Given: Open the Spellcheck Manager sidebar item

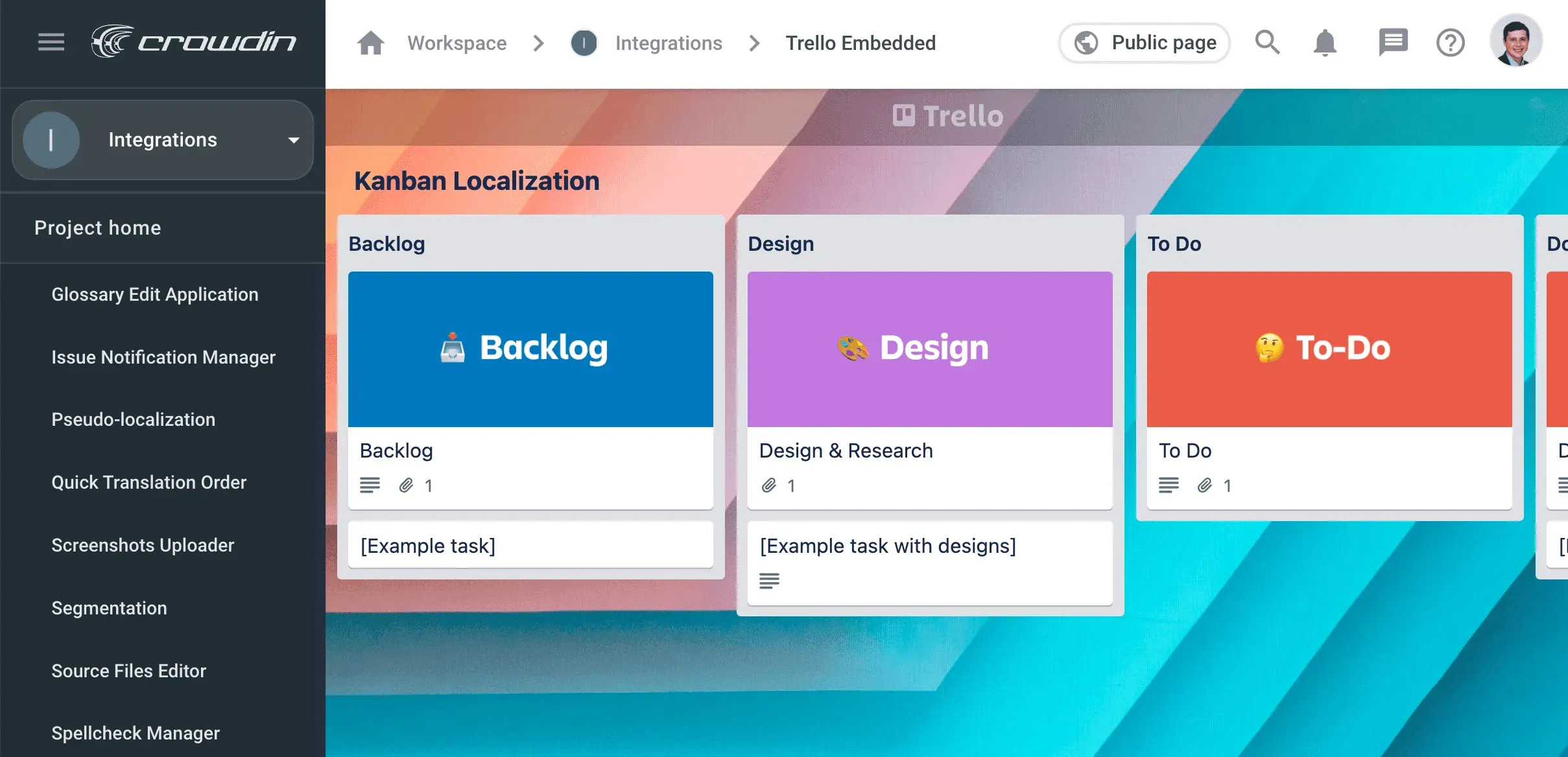Looking at the screenshot, I should tap(135, 732).
